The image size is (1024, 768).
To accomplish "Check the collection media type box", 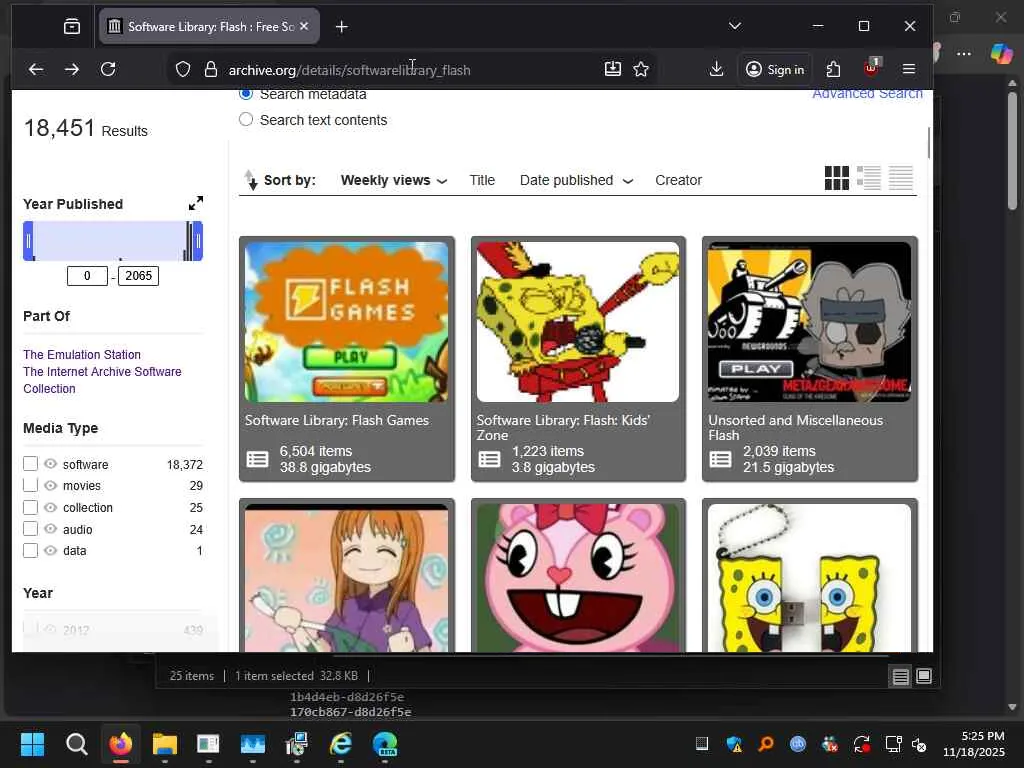I will [x=30, y=507].
